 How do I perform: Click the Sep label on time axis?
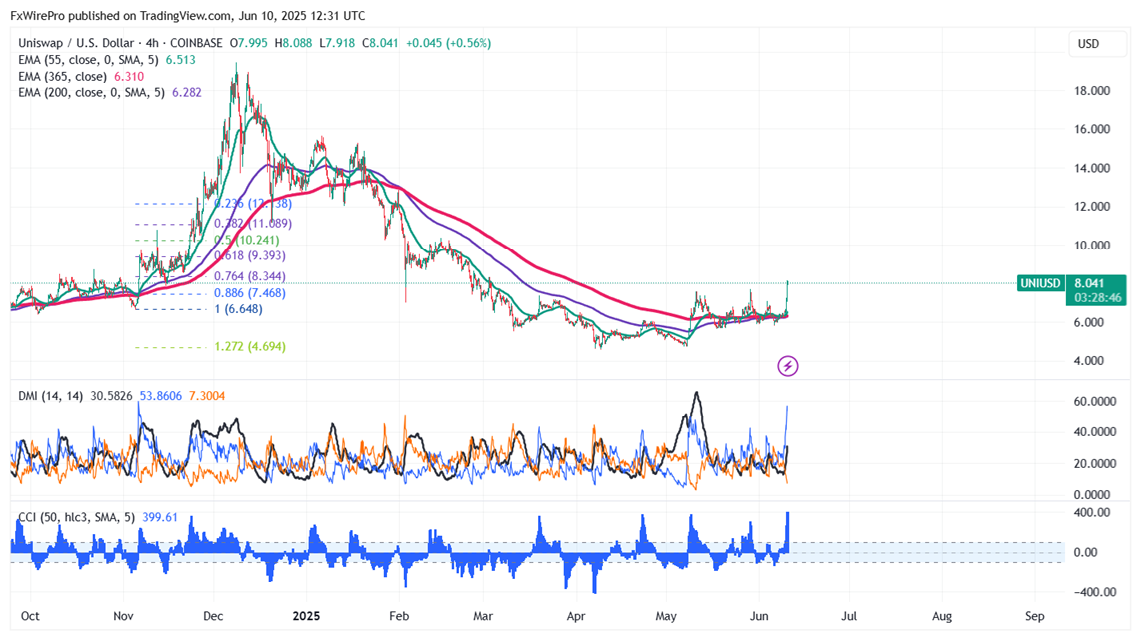click(x=1035, y=616)
